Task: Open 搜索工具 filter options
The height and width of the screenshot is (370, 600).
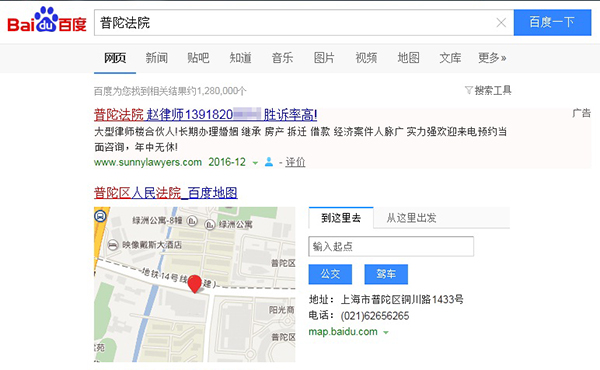Action: tap(493, 90)
